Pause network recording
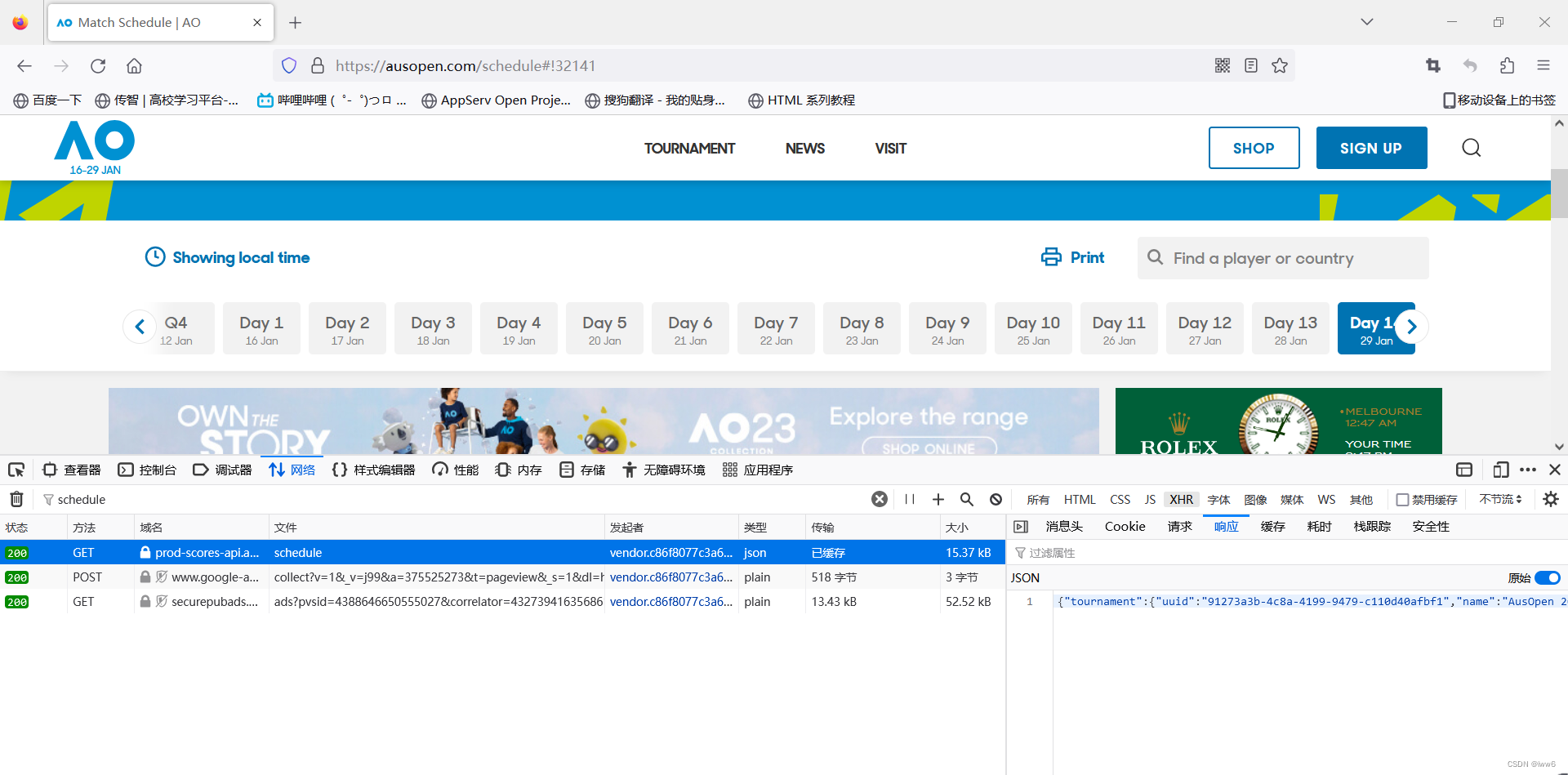Viewport: 1568px width, 775px height. coord(910,499)
